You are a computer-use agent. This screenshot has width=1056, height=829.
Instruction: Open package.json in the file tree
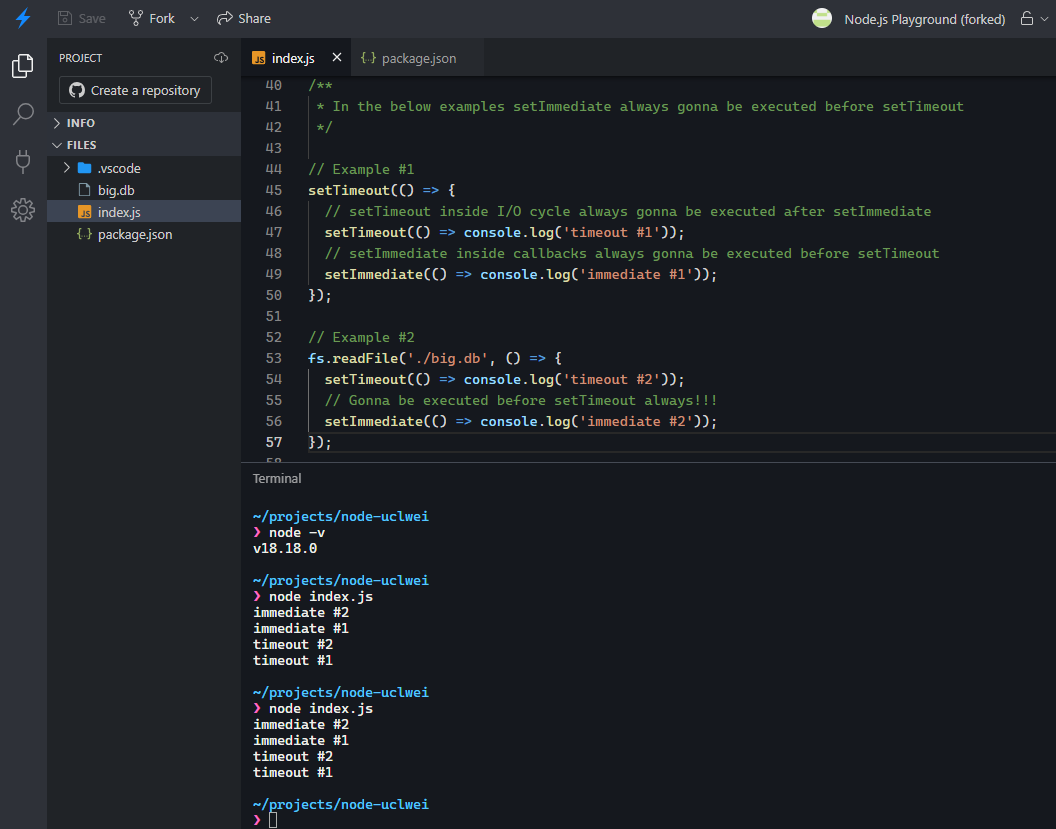pos(144,234)
